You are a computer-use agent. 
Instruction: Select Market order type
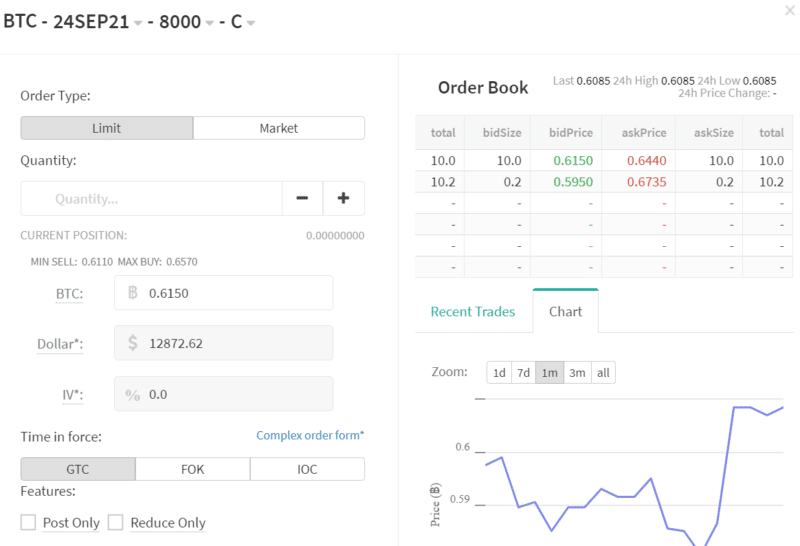pos(279,128)
